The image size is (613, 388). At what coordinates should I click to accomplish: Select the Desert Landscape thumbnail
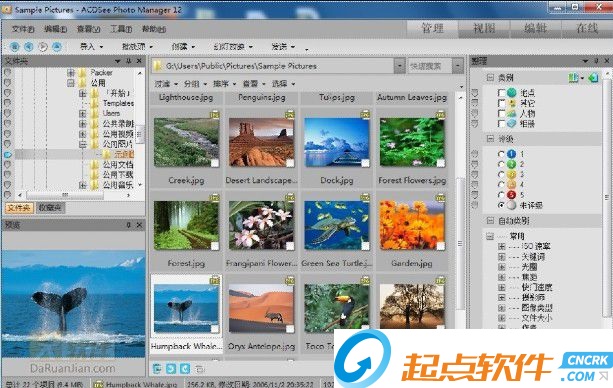coord(261,148)
